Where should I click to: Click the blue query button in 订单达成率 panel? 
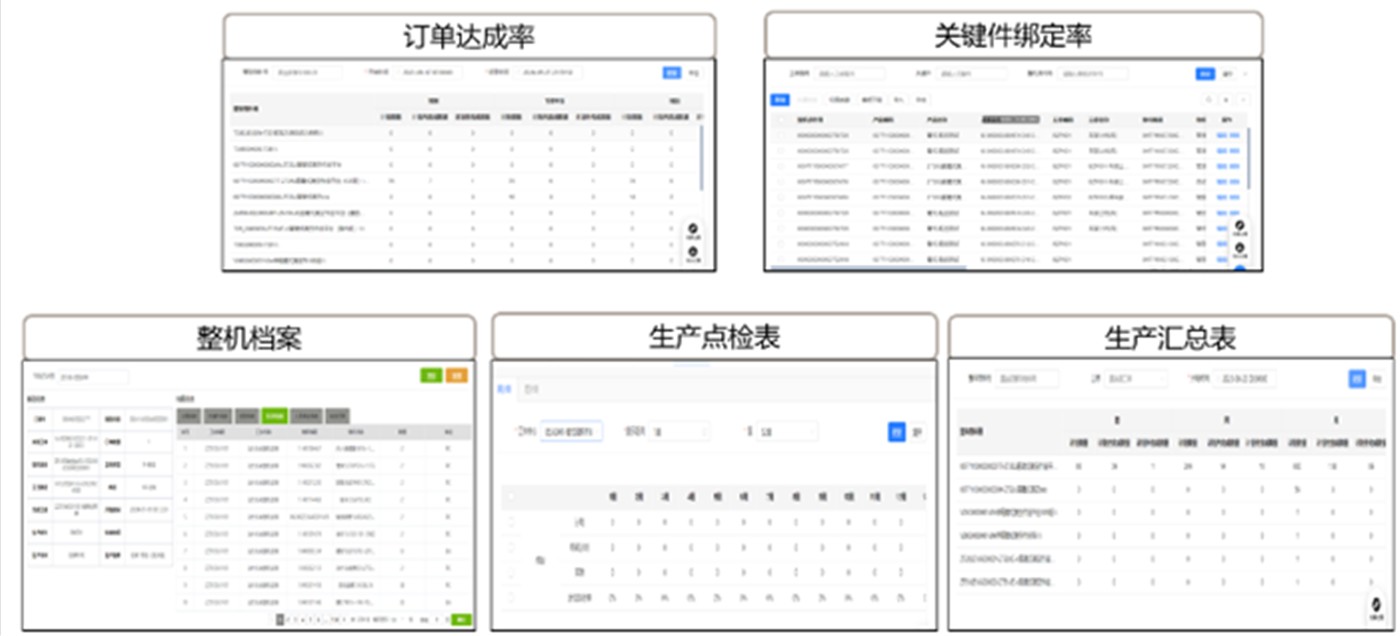(672, 73)
